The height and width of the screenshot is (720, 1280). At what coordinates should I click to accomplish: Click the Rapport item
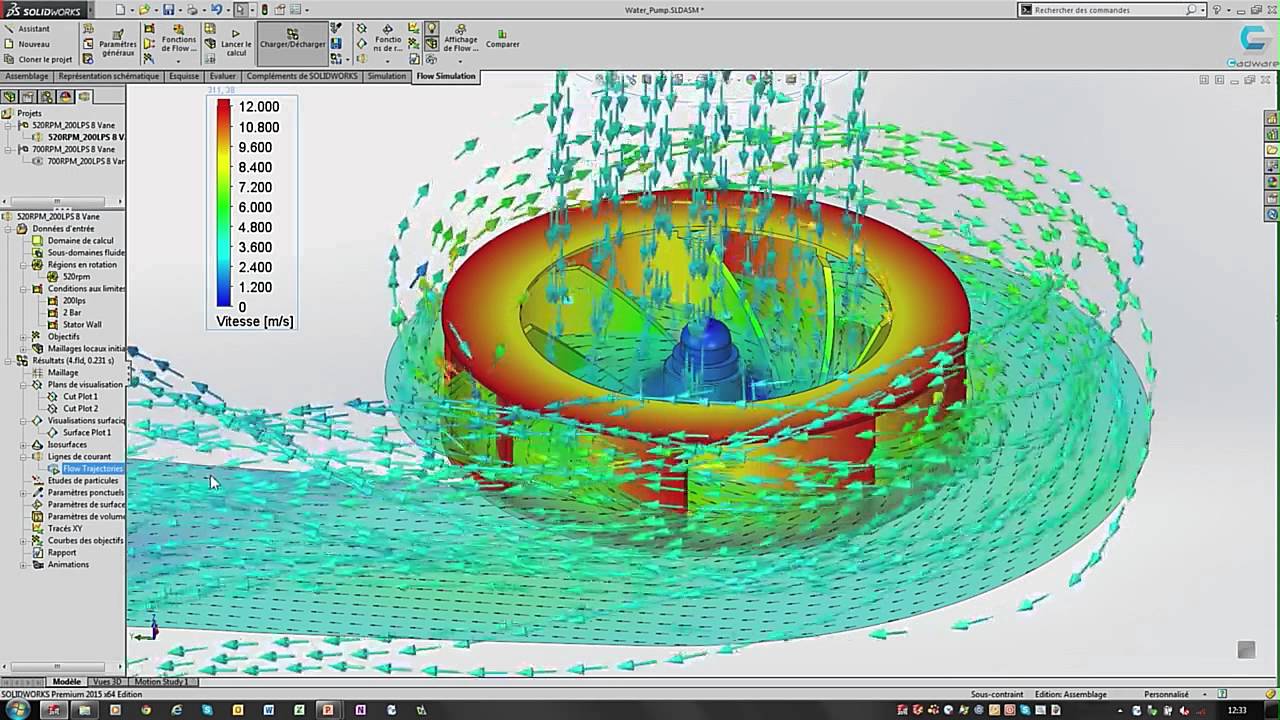pos(62,553)
